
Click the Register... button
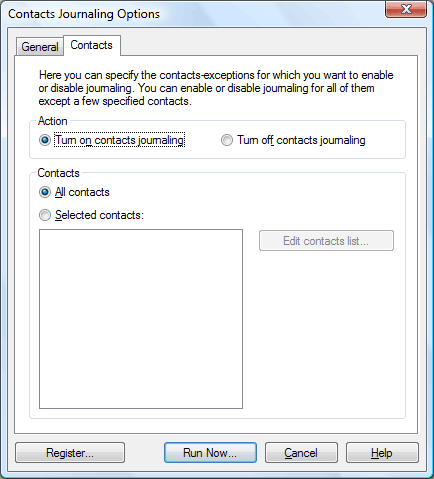pos(70,453)
